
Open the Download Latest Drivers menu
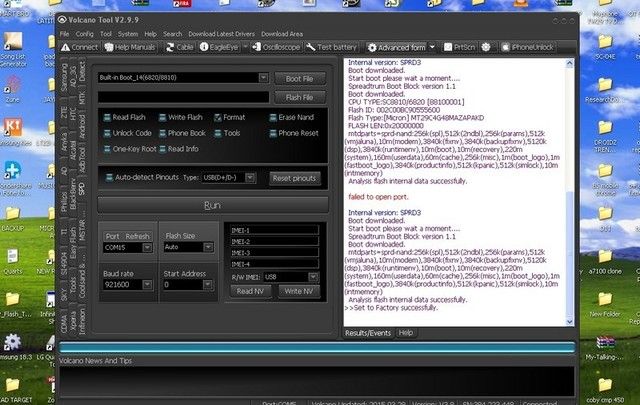221,34
